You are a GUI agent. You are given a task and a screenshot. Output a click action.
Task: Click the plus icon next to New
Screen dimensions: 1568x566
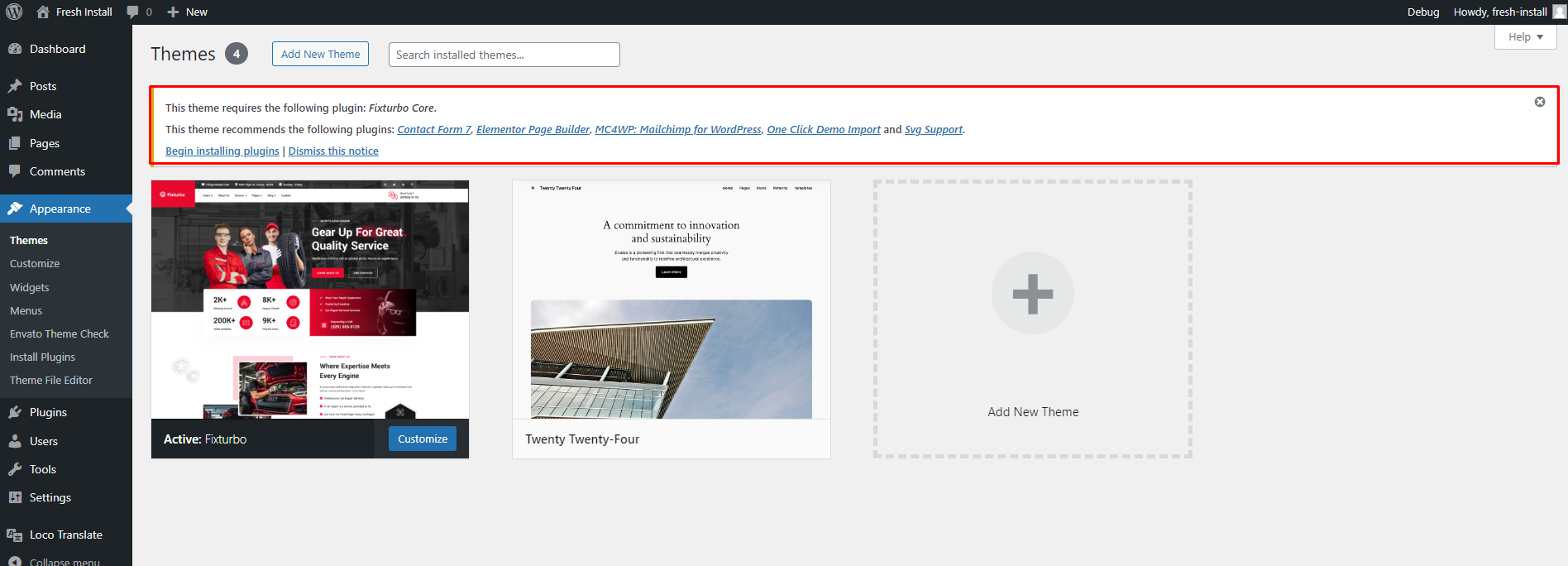(173, 12)
